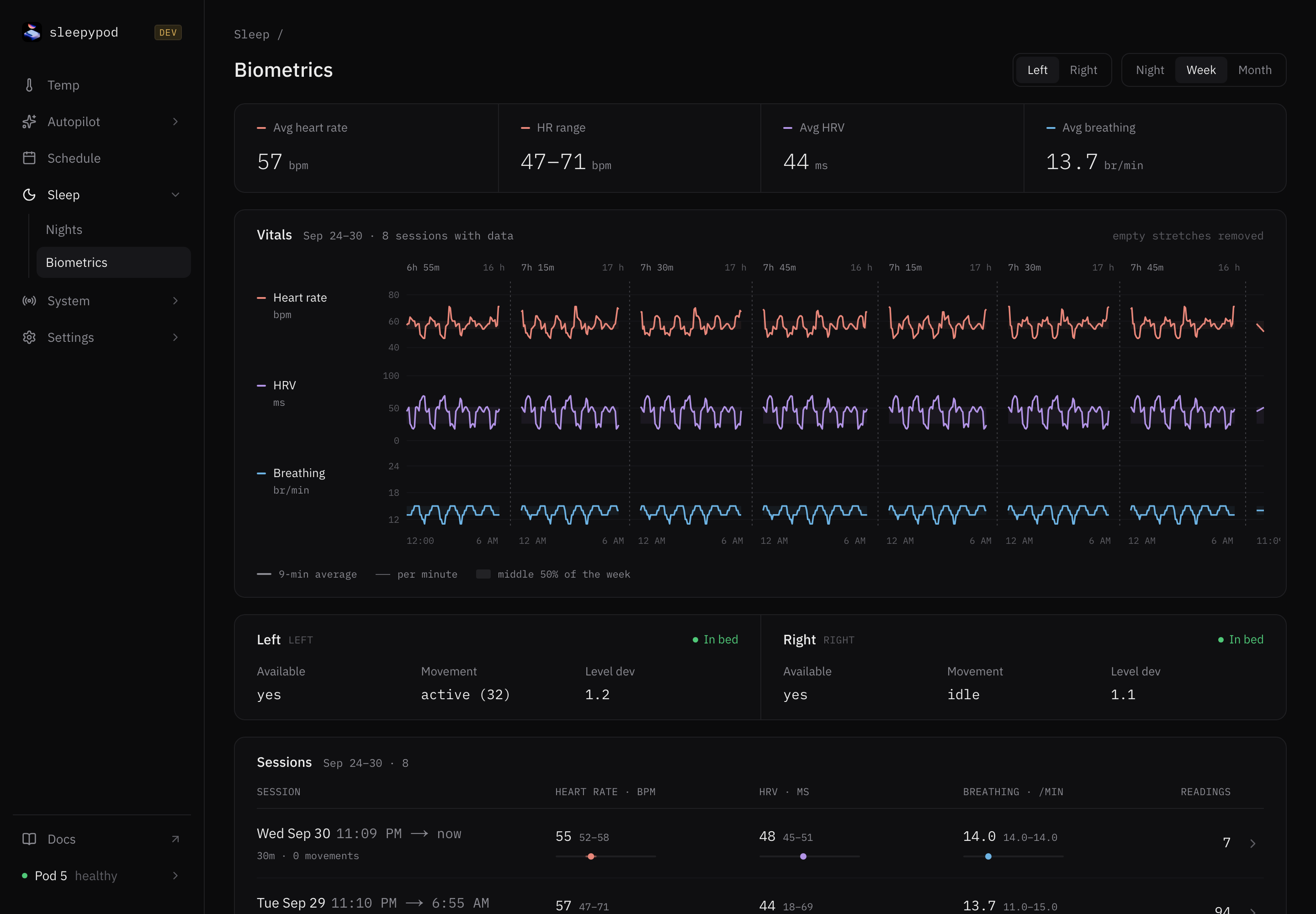Expand the Autopilot submenu chevron
This screenshot has width=1316, height=914.
(175, 122)
